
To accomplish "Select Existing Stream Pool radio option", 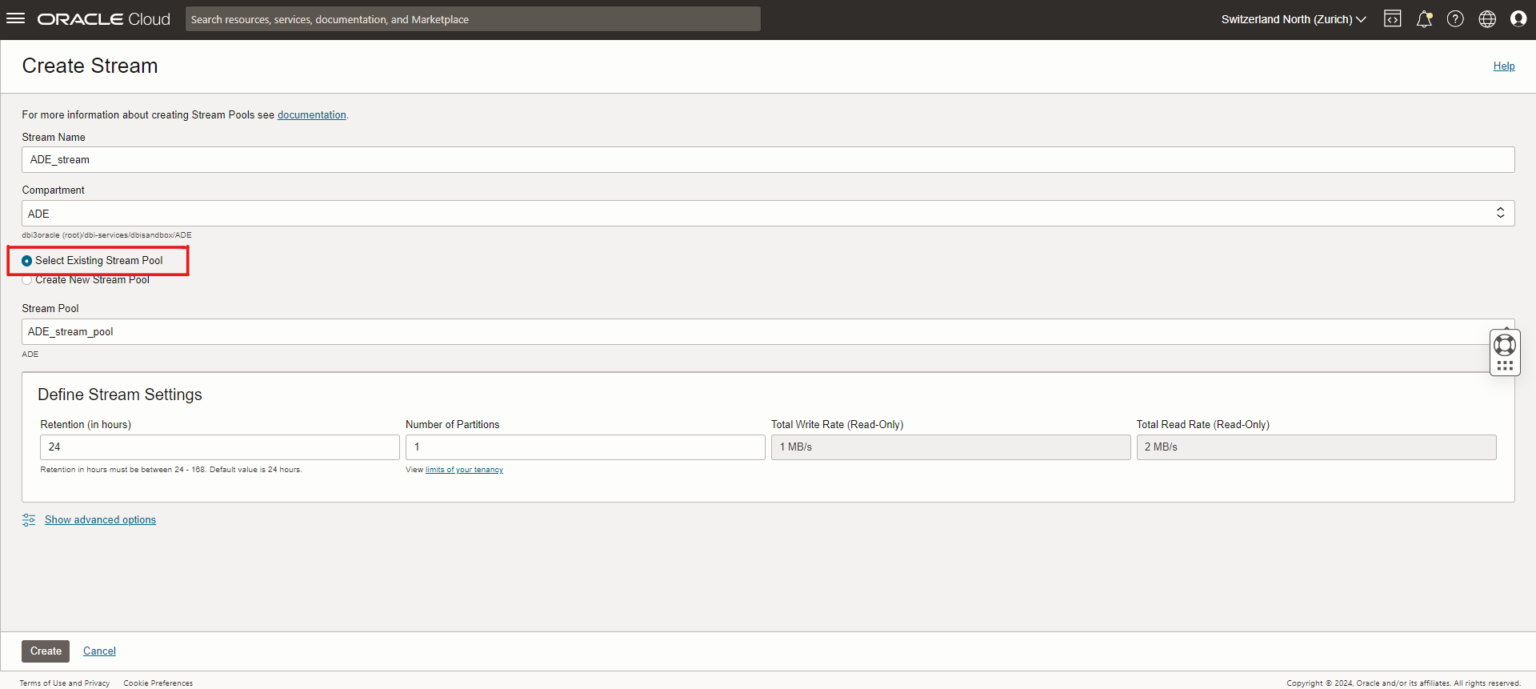I will [x=27, y=261].
